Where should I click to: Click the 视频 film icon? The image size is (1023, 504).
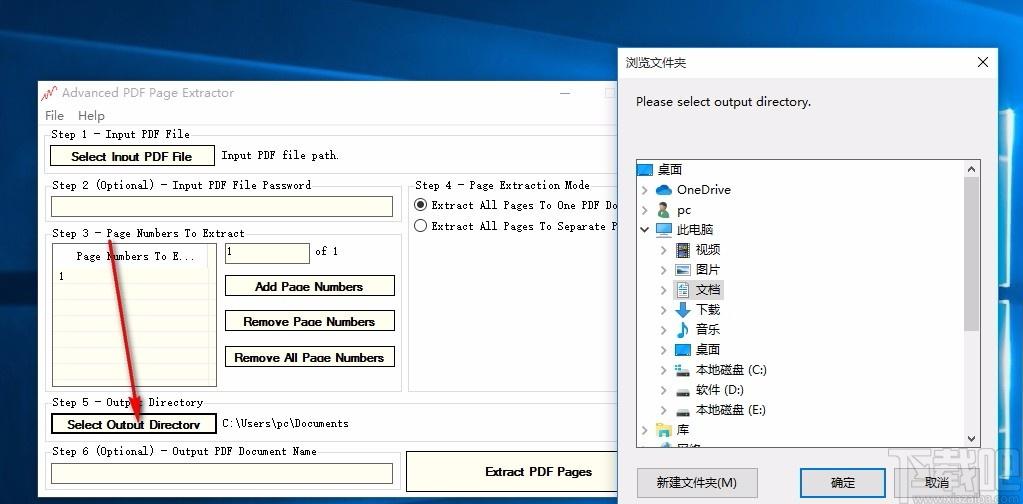pyautogui.click(x=682, y=250)
